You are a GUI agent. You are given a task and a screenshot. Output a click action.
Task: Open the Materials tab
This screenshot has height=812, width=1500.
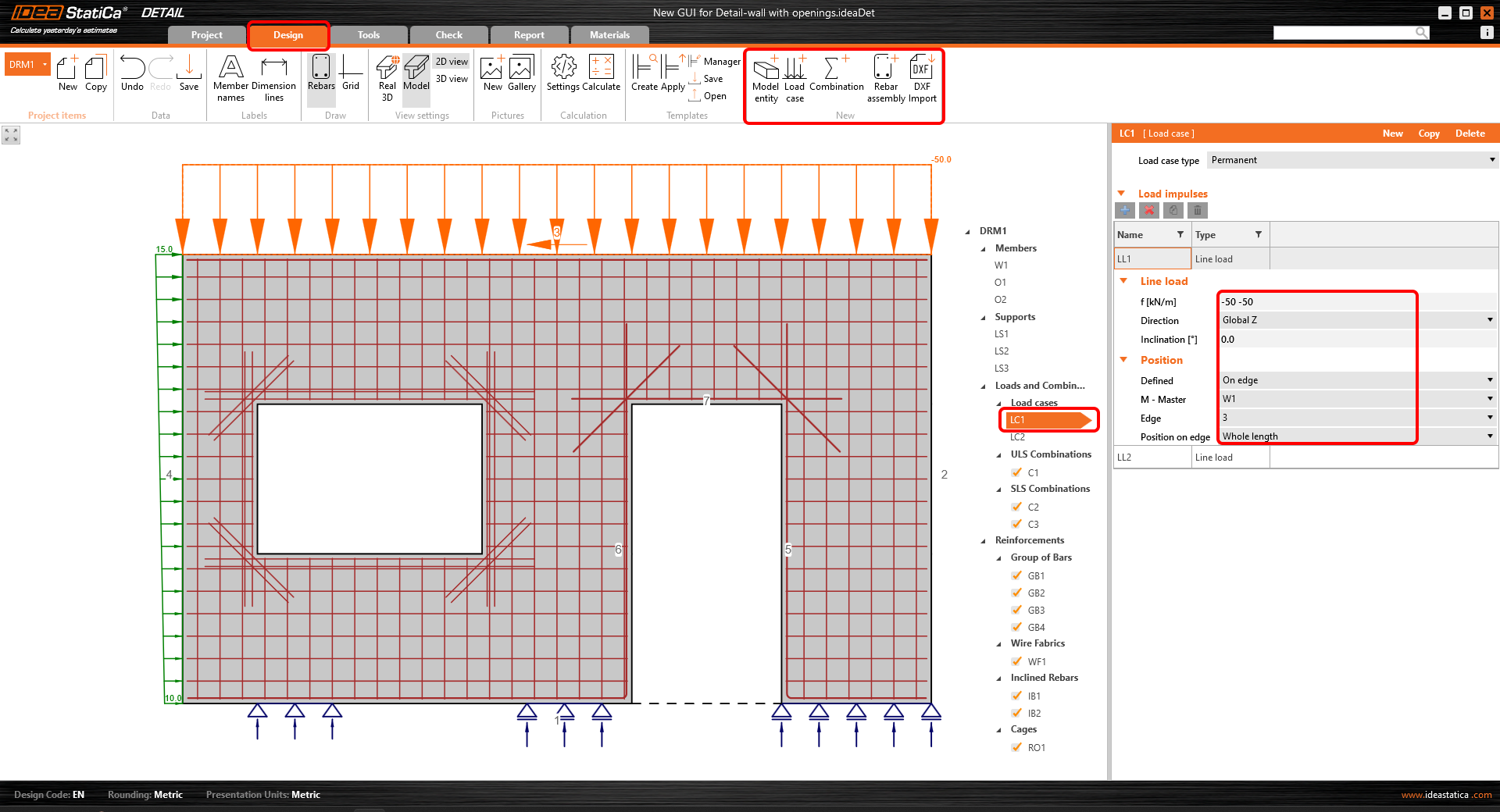pos(609,35)
